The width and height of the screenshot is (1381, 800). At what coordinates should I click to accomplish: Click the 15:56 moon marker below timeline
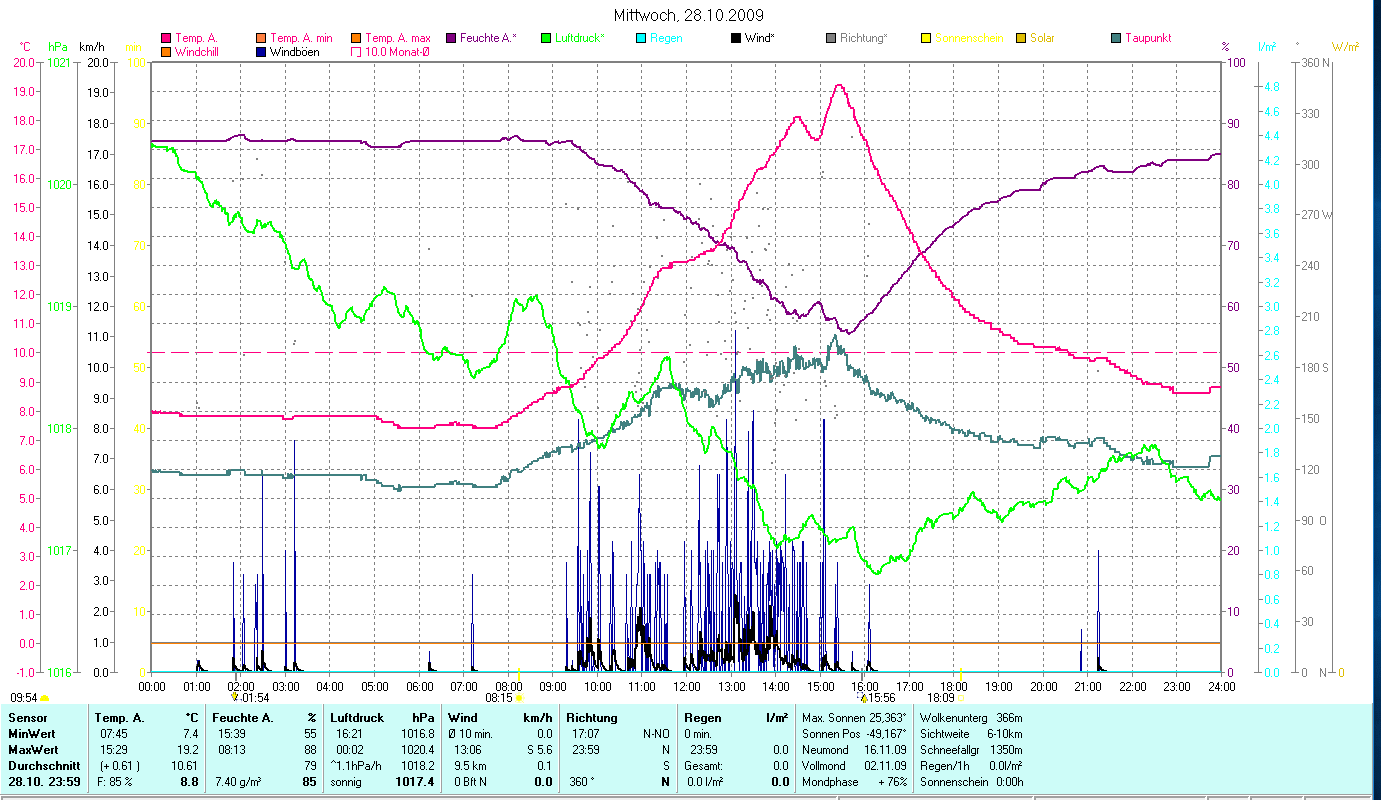881,698
